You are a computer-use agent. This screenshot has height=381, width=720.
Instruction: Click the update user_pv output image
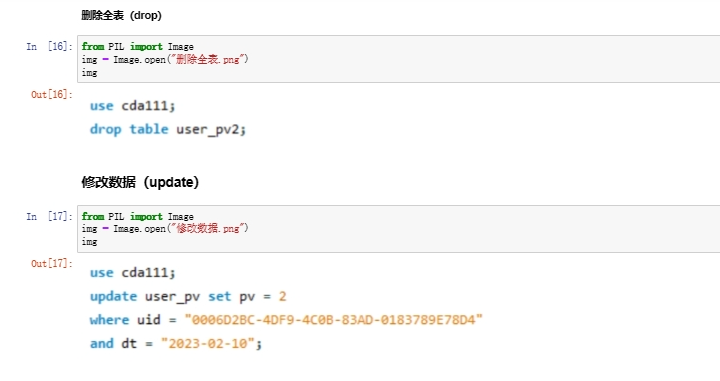(x=286, y=308)
